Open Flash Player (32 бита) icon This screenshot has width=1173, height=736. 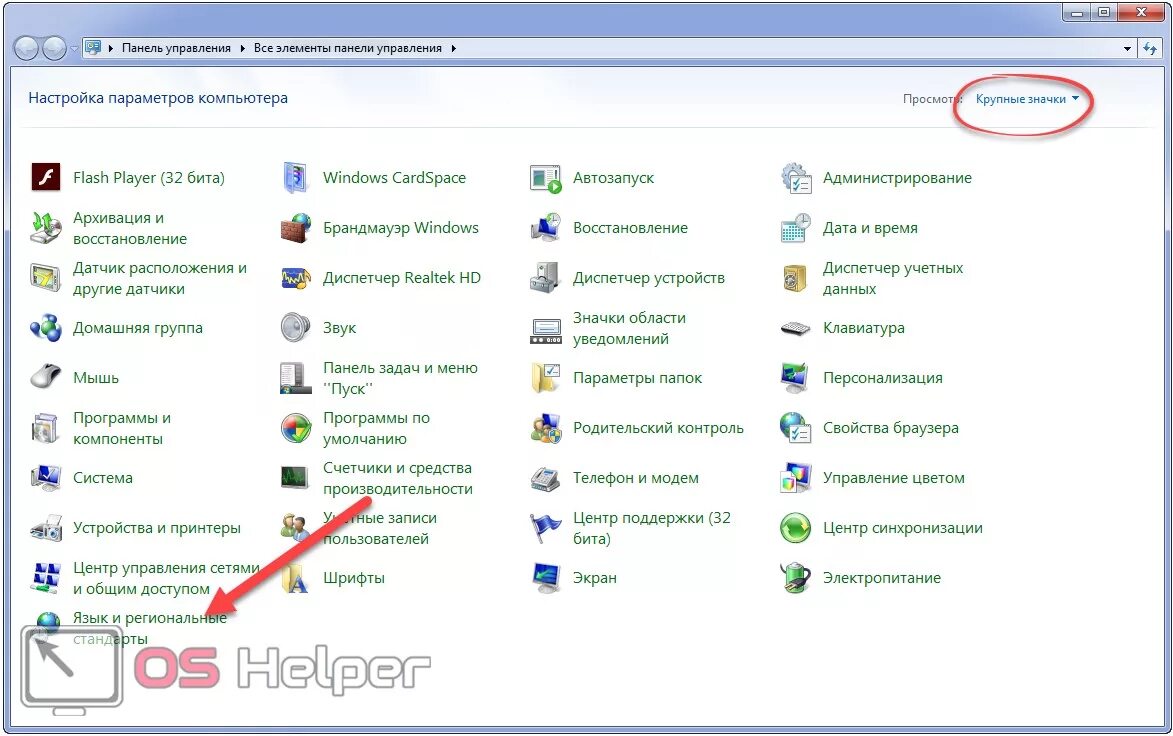click(46, 178)
